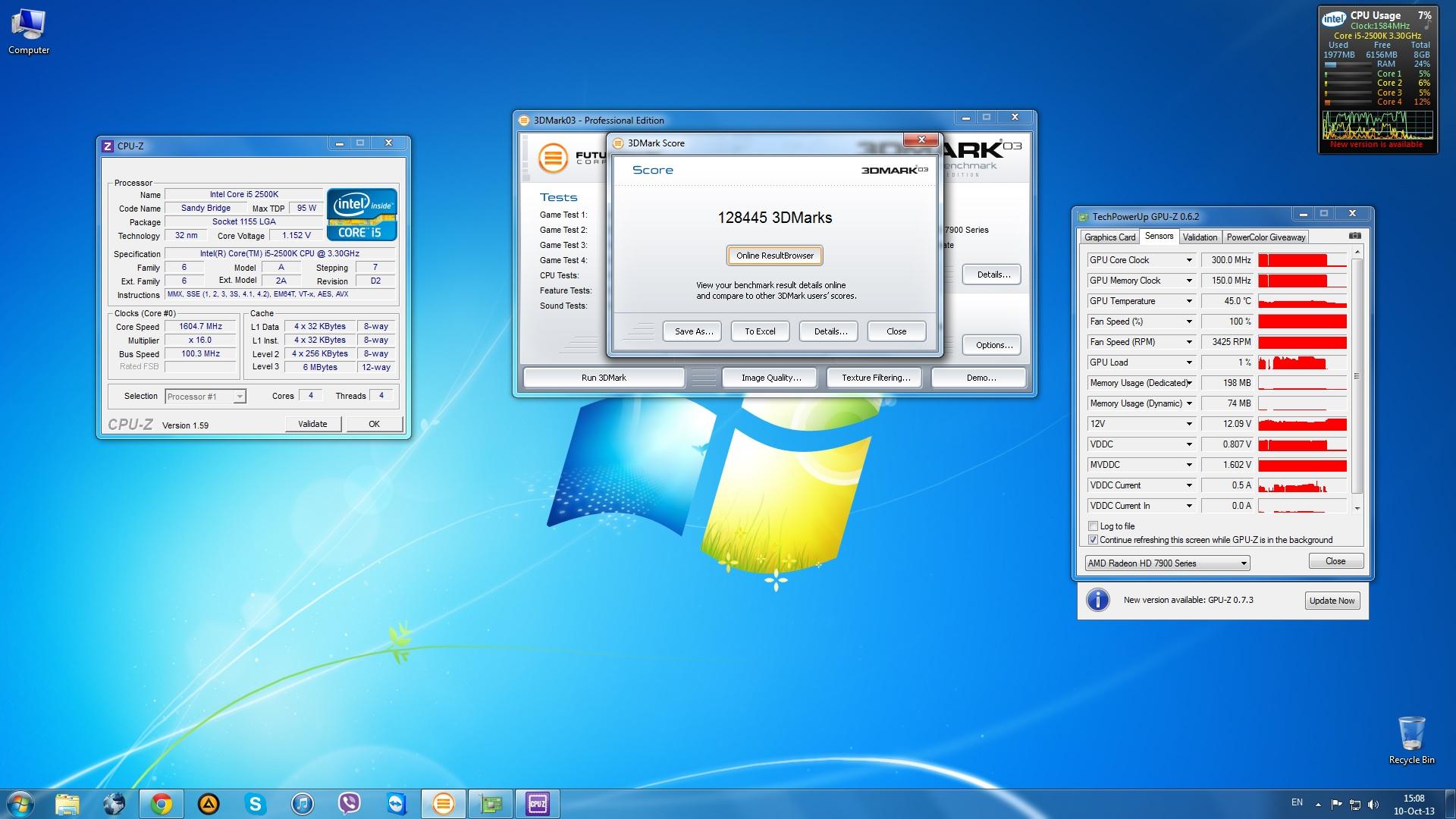1456x819 pixels.
Task: Click the Options button in 3DMark03
Action: 993,345
